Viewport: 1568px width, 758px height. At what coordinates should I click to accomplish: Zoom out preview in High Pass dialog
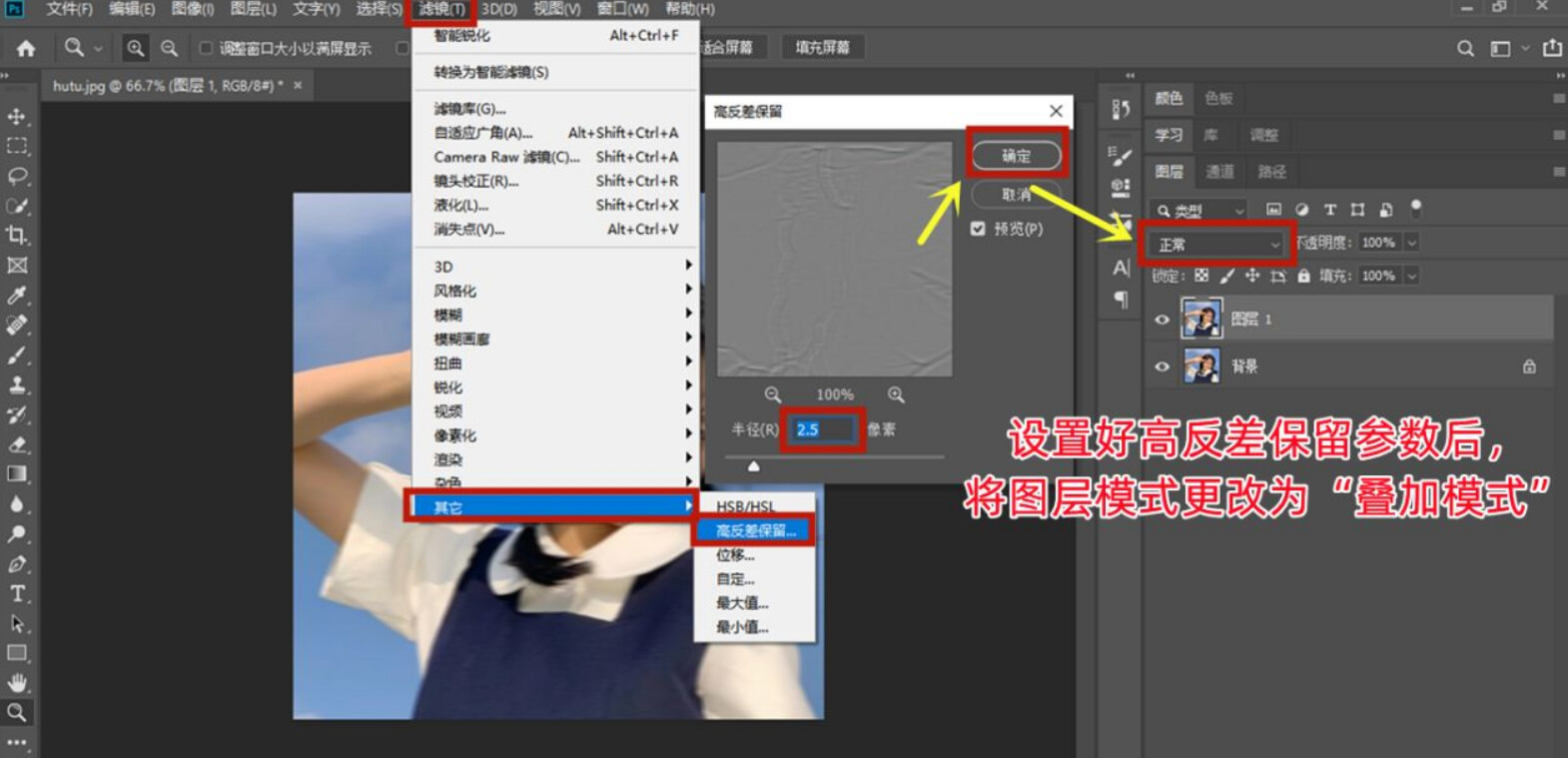coord(772,394)
